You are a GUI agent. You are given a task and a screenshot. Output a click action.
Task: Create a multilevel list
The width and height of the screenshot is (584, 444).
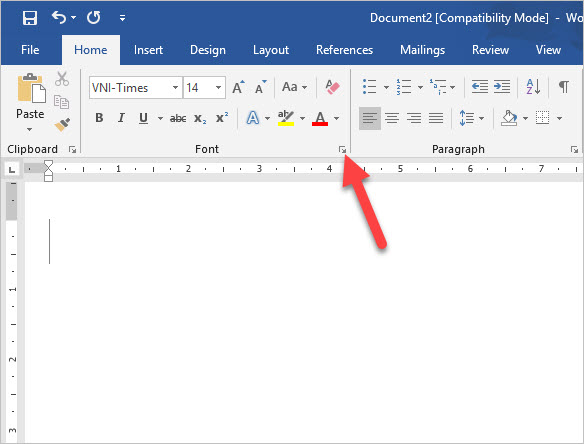click(x=438, y=87)
